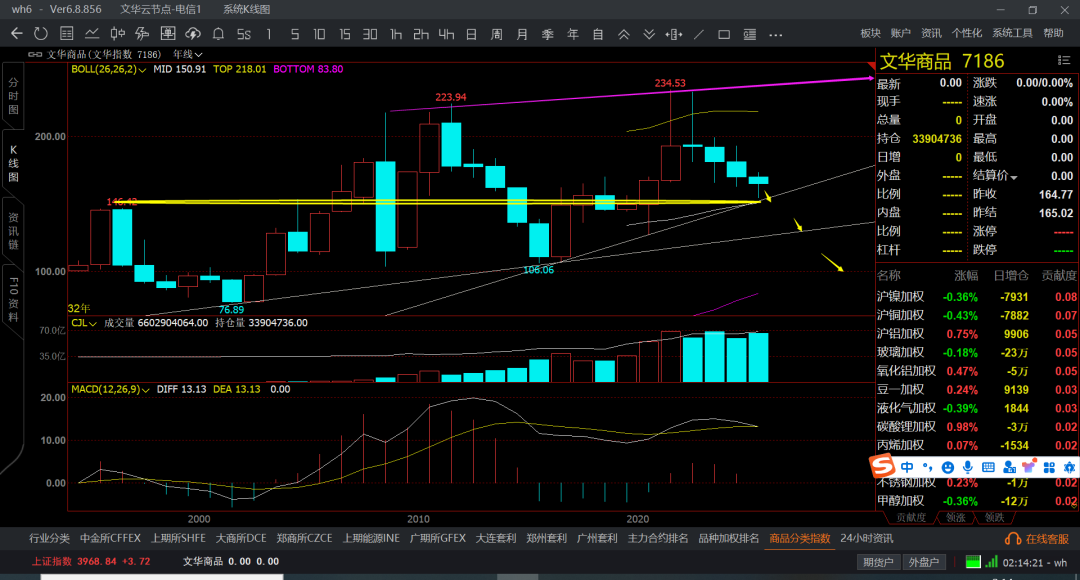Open the multi-period chart layout icon

click(167, 34)
